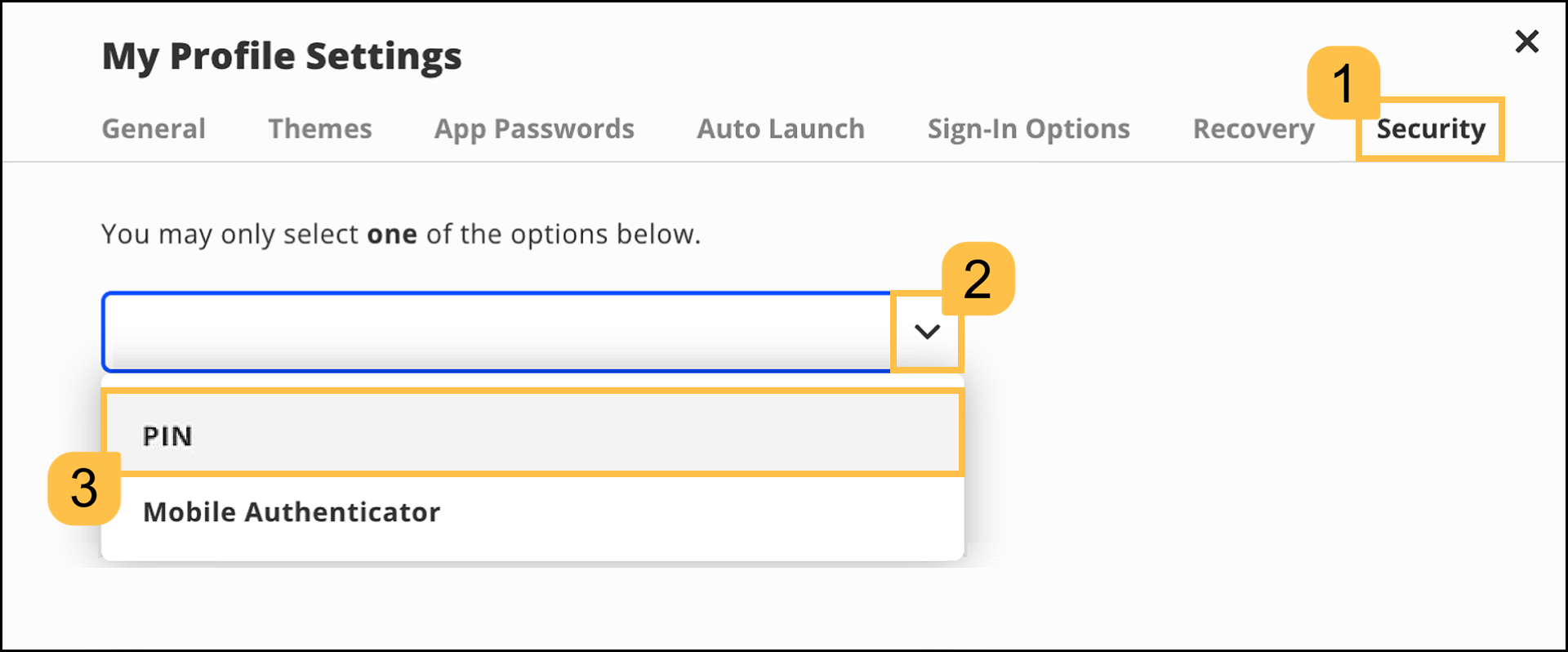The width and height of the screenshot is (1568, 652).
Task: Click the numbered callout badge 3
Action: 86,488
